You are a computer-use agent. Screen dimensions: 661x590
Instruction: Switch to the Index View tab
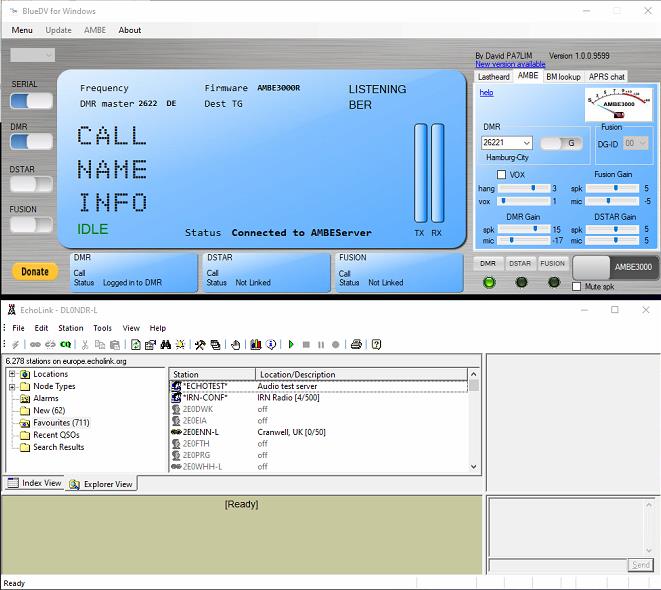[35, 483]
